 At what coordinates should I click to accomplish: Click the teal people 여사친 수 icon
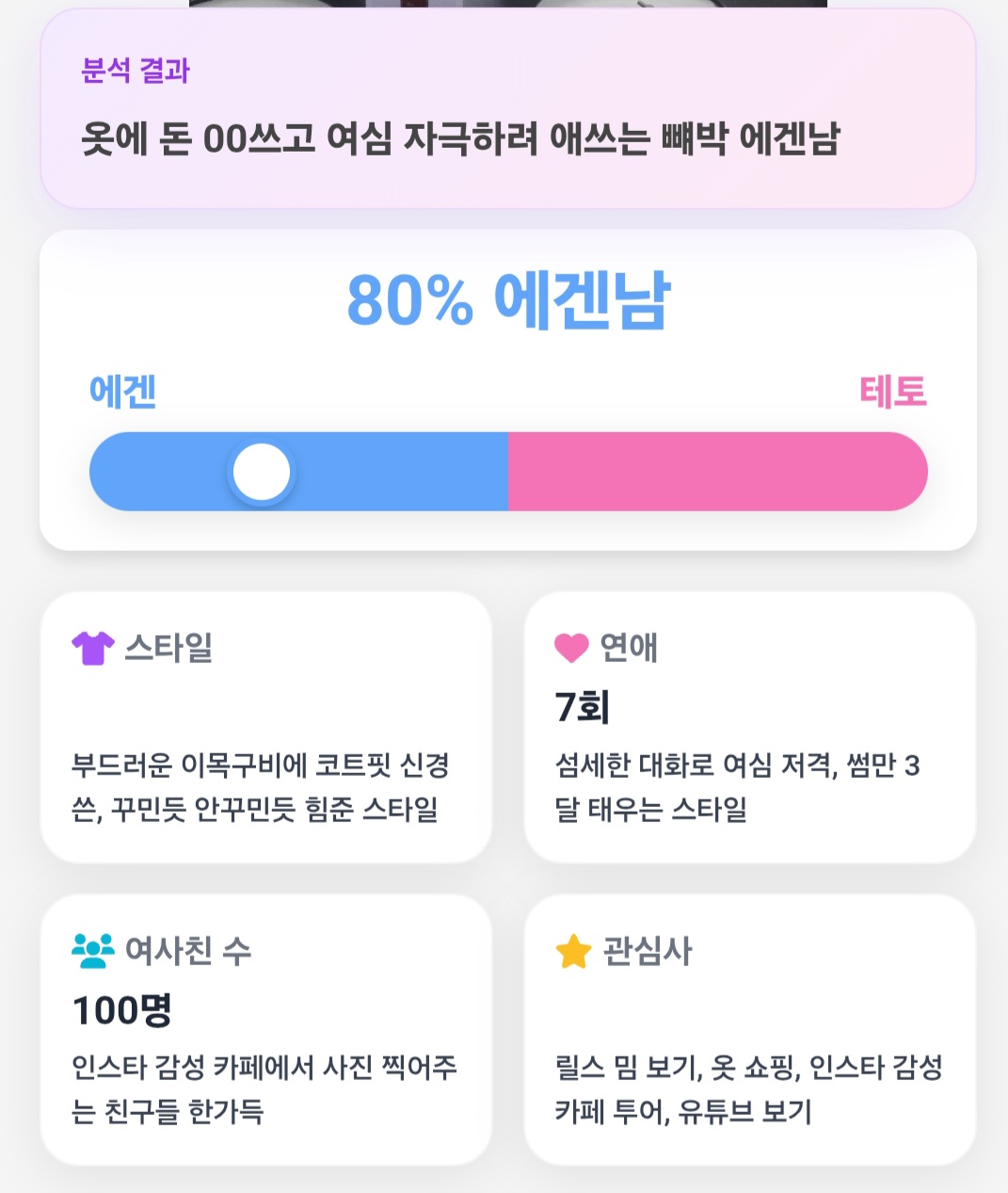point(92,951)
